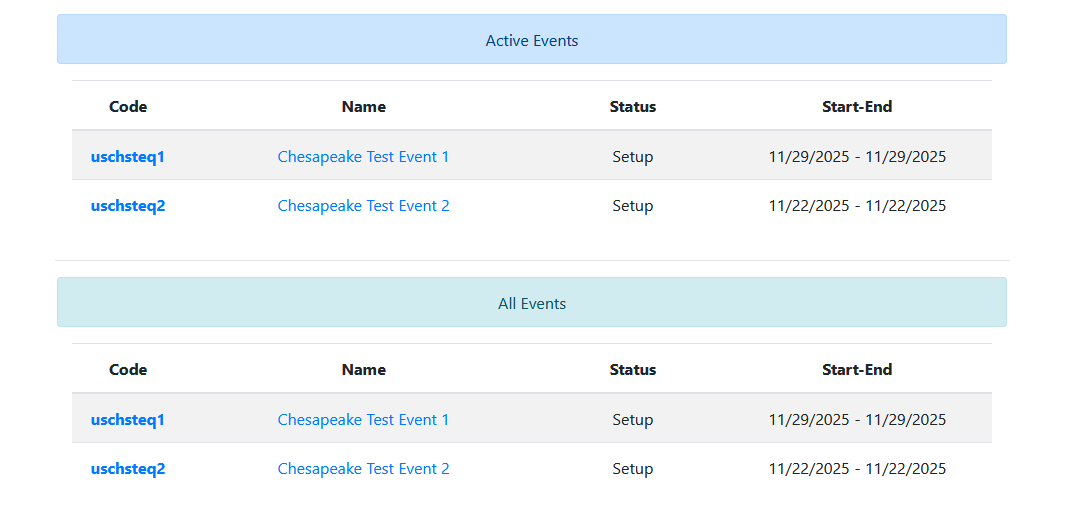Open Chesapeake Test Event 1 in Active Events
The width and height of the screenshot is (1066, 520).
point(363,157)
